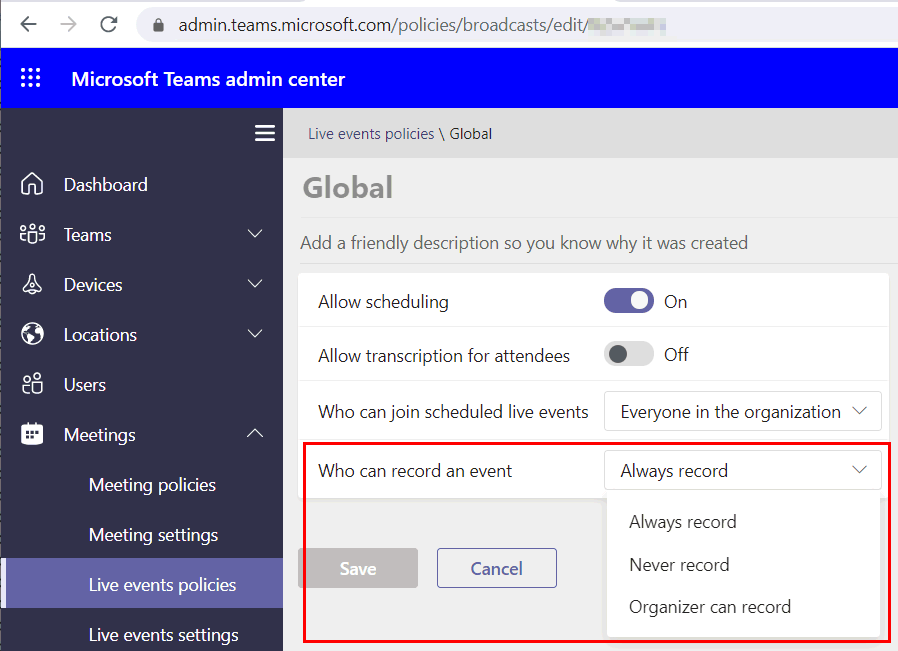Open Meeting settings in sidebar
The image size is (898, 651).
coord(153,535)
